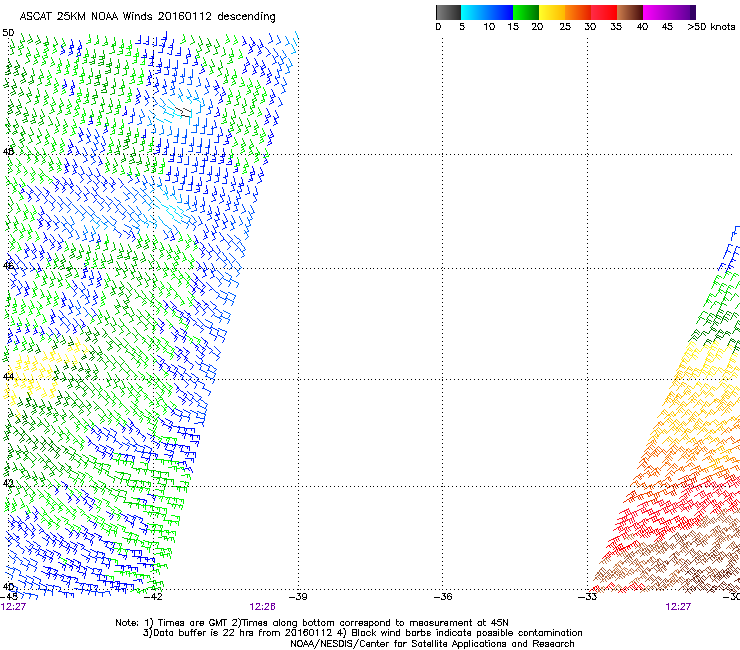This screenshot has width=740, height=650.
Task: Click the latitude axis label "48"
Action: [8, 152]
